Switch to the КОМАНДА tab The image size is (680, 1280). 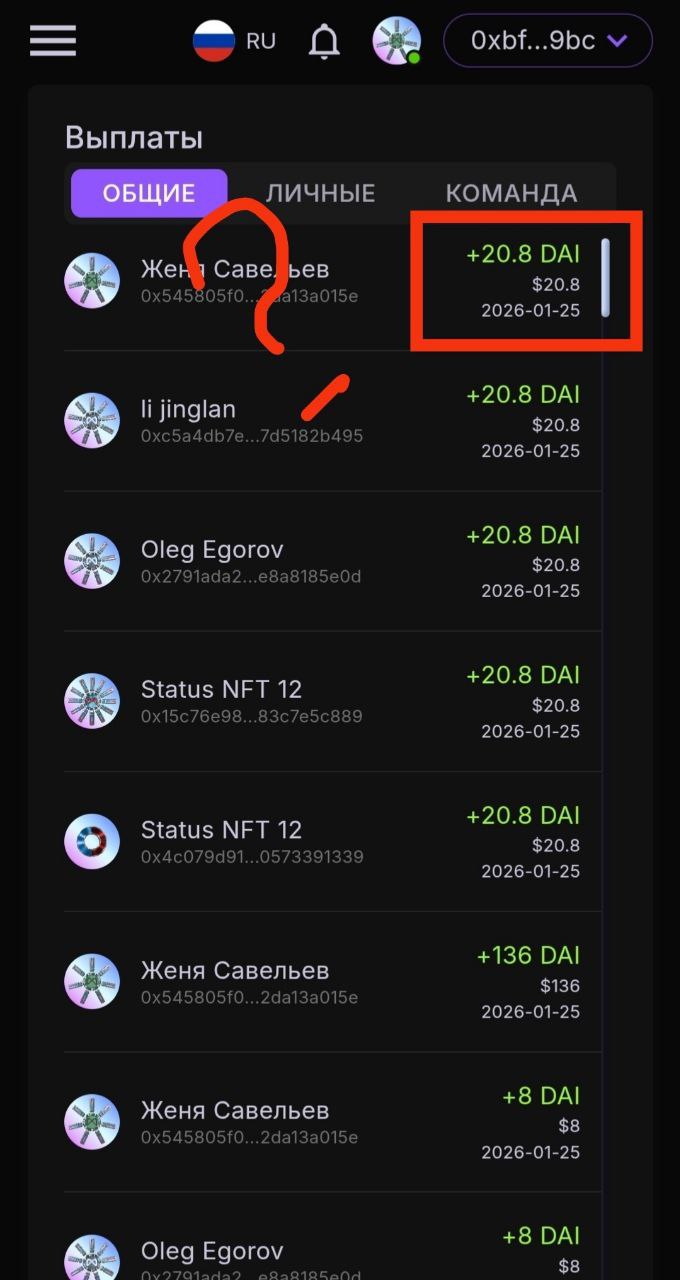[x=511, y=193]
